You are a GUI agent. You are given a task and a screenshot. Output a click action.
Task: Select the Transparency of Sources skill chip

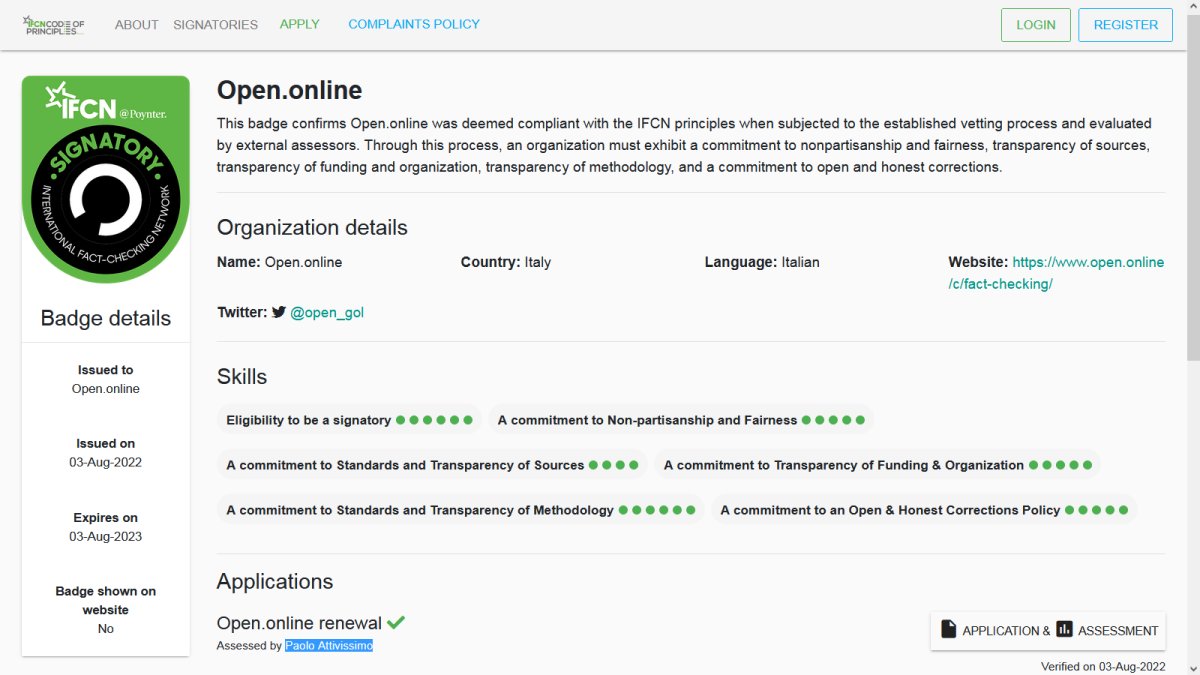432,465
